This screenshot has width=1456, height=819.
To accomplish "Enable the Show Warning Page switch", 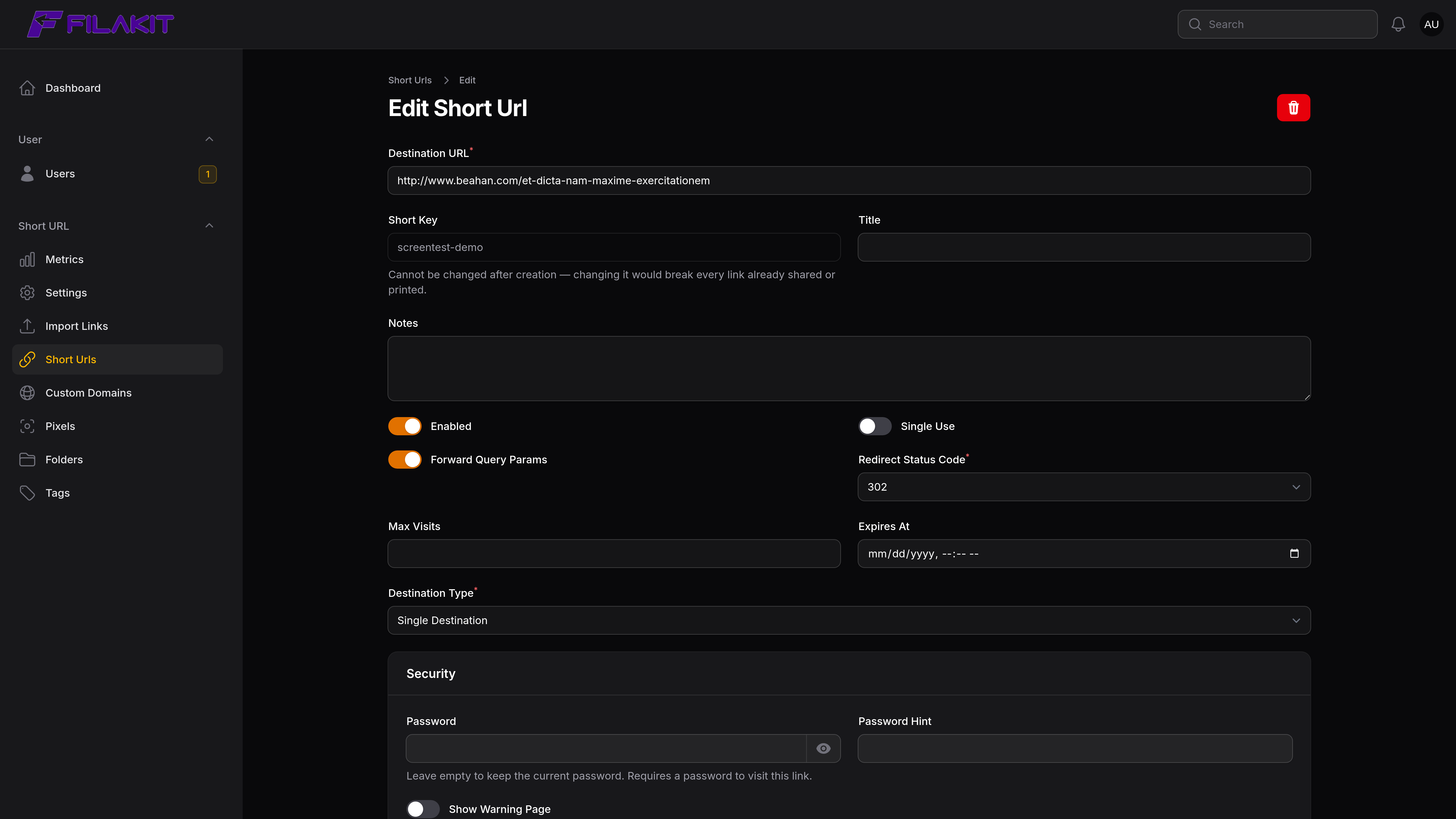I will (423, 809).
